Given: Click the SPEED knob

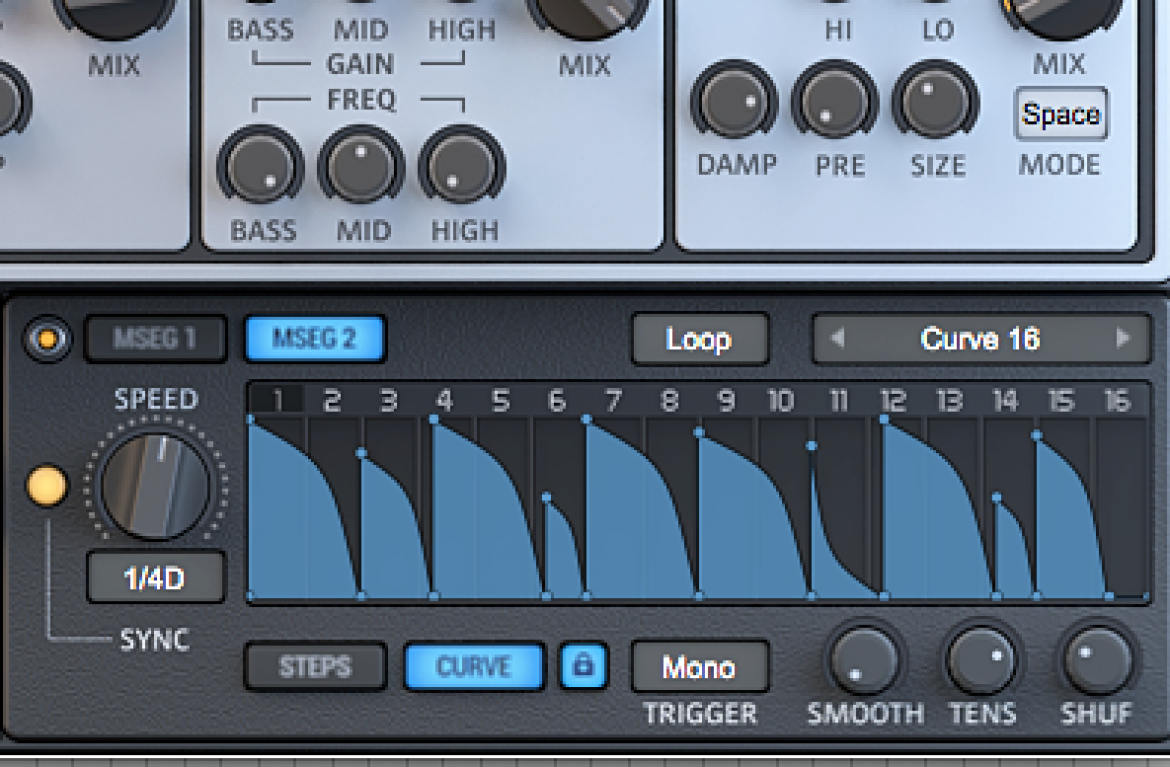Looking at the screenshot, I should [155, 485].
